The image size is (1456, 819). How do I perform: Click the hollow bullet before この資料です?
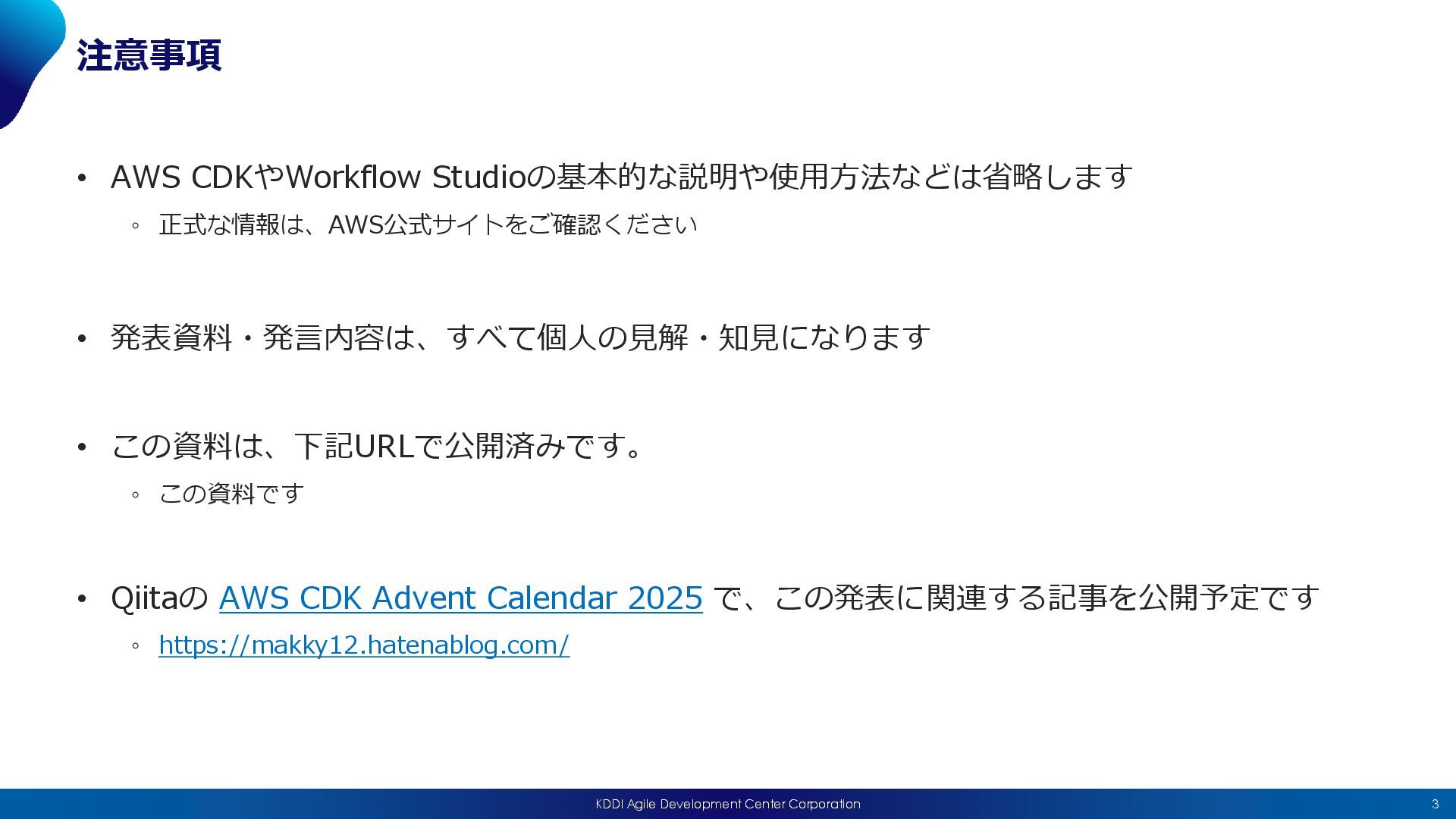click(136, 495)
